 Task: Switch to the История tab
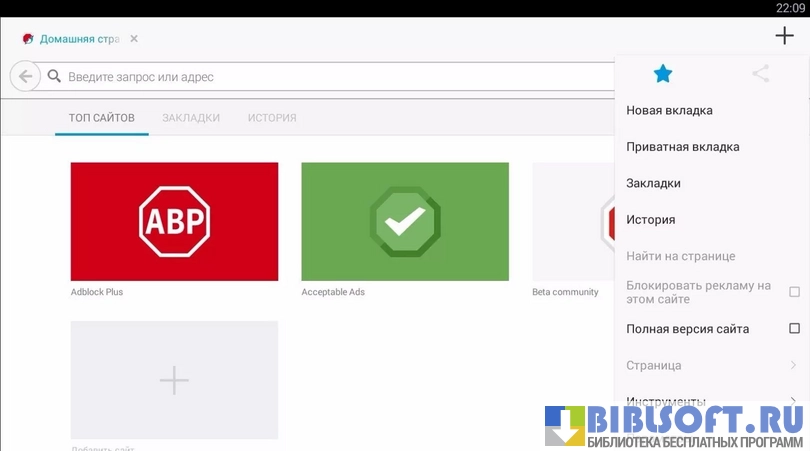(x=272, y=118)
